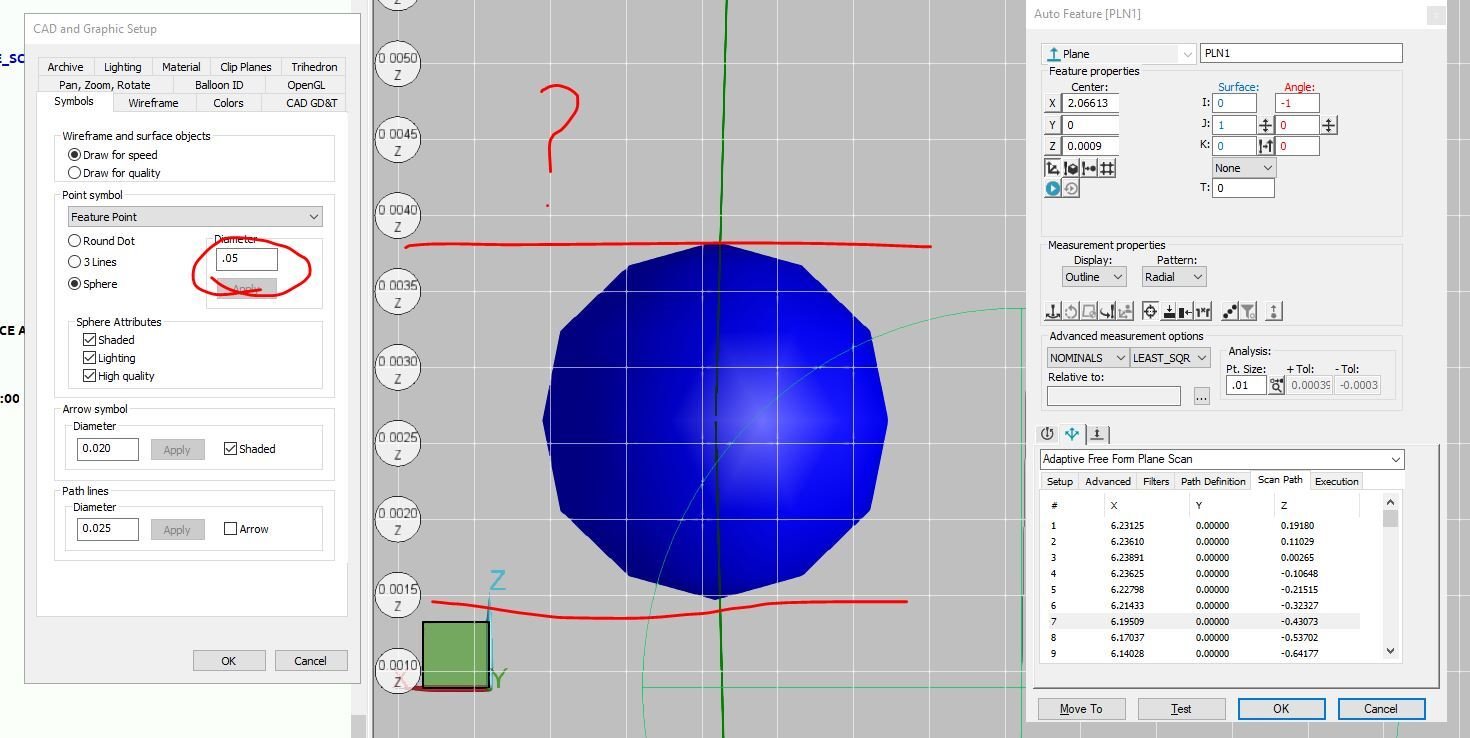Open the Feature Point dropdown
The width and height of the screenshot is (1470, 738).
point(195,217)
